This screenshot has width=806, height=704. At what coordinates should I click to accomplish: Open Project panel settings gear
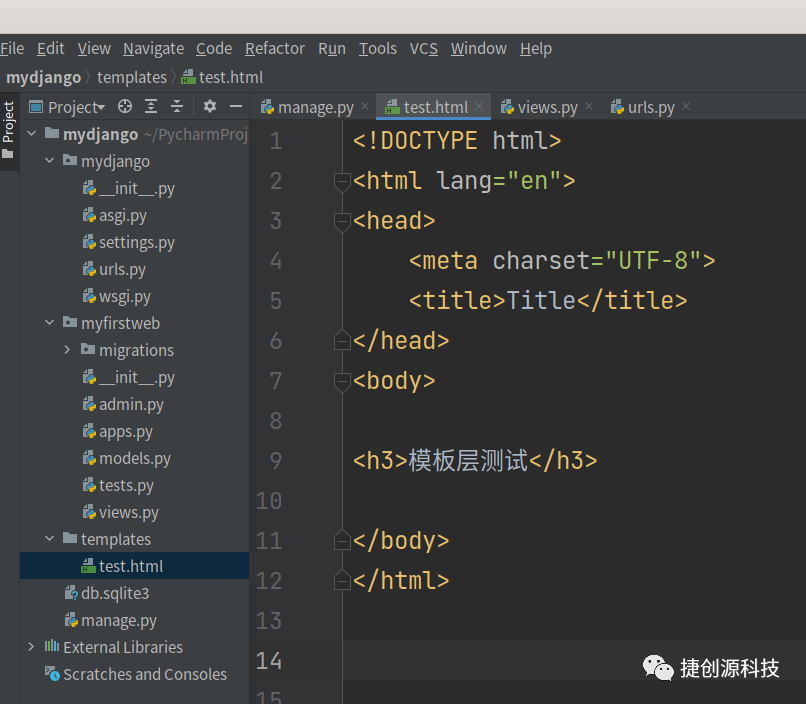click(209, 106)
